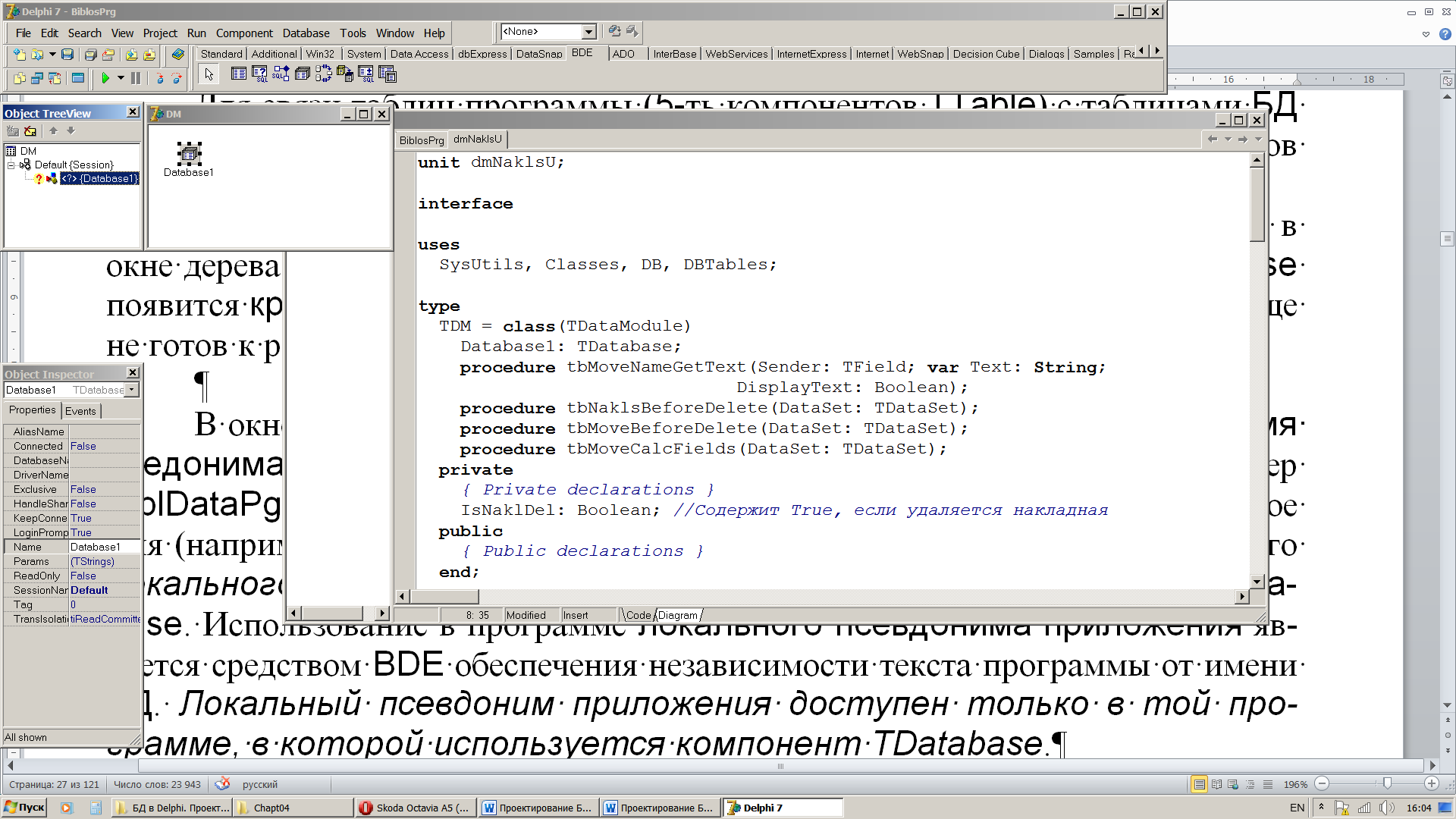Image resolution: width=1456 pixels, height=819 pixels.
Task: Click the Пуск start button
Action: [24, 808]
